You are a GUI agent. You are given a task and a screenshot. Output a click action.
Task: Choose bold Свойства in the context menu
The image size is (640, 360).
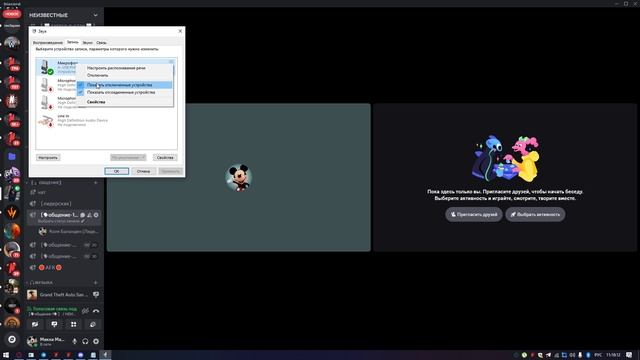click(124, 102)
